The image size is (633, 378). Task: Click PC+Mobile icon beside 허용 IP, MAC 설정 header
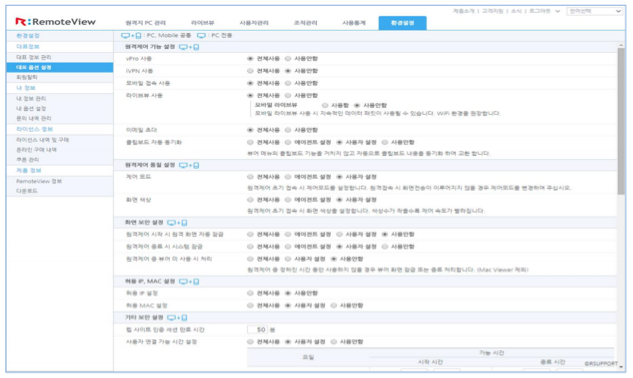click(x=189, y=281)
